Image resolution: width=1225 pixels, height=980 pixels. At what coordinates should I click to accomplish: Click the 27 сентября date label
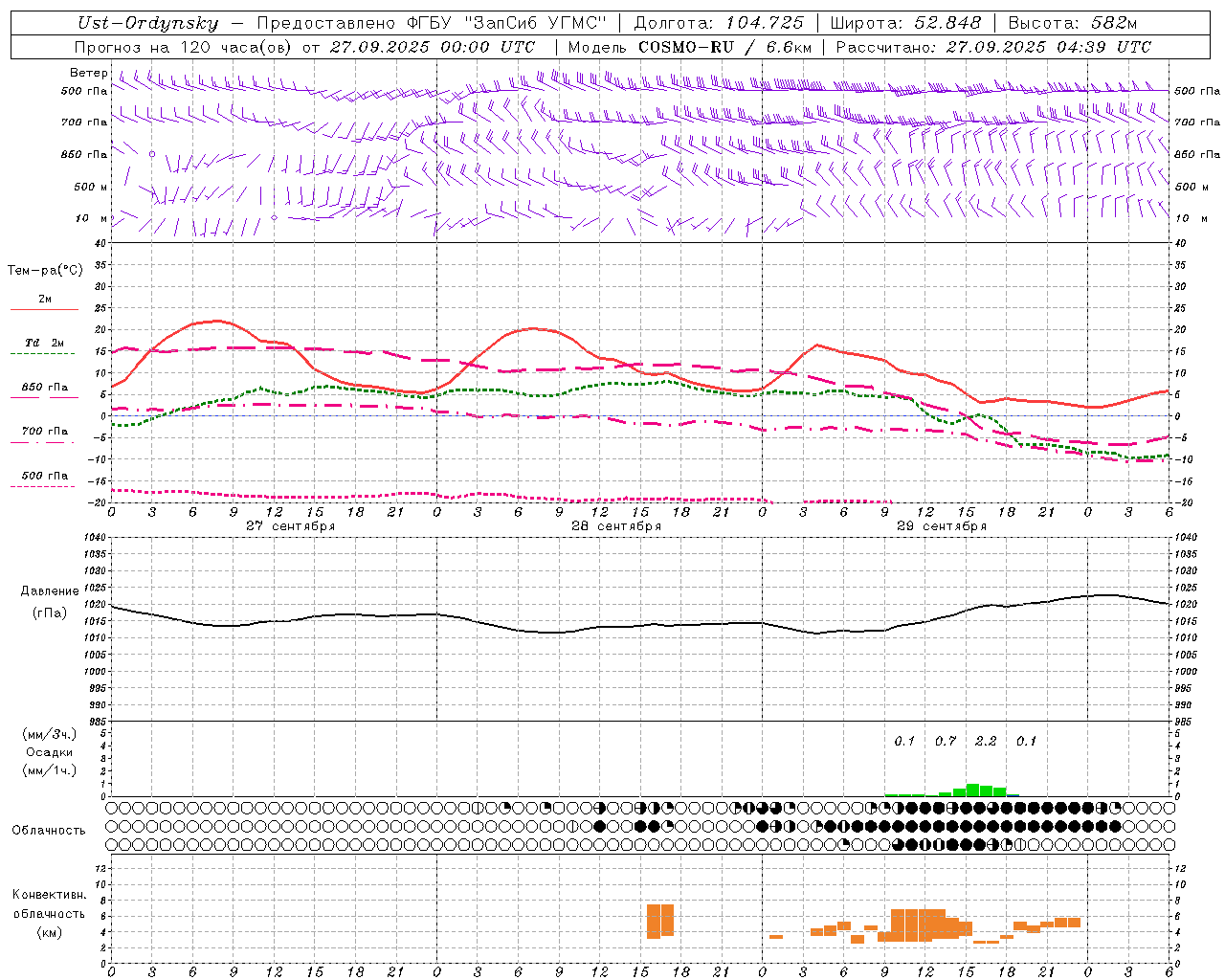pos(290,526)
